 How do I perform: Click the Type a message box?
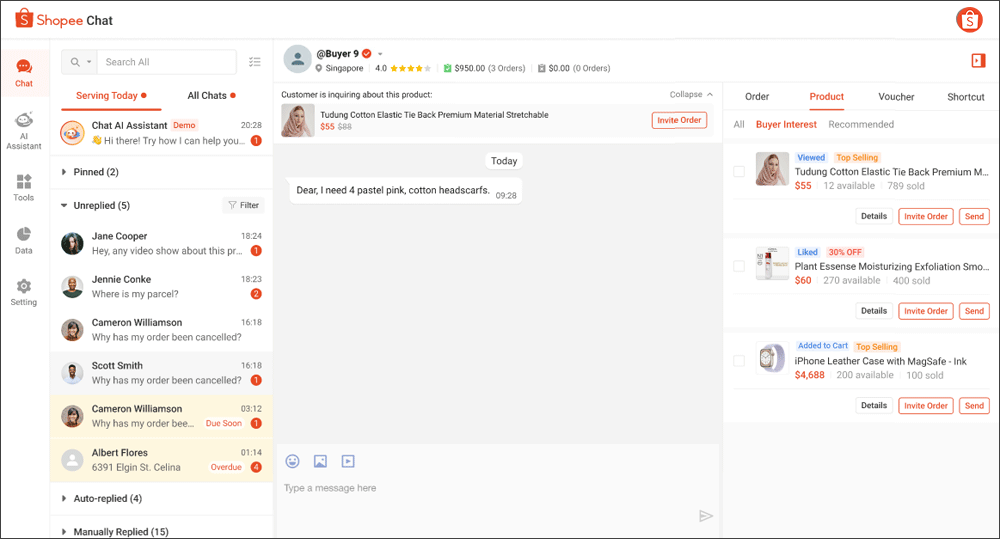(x=497, y=488)
